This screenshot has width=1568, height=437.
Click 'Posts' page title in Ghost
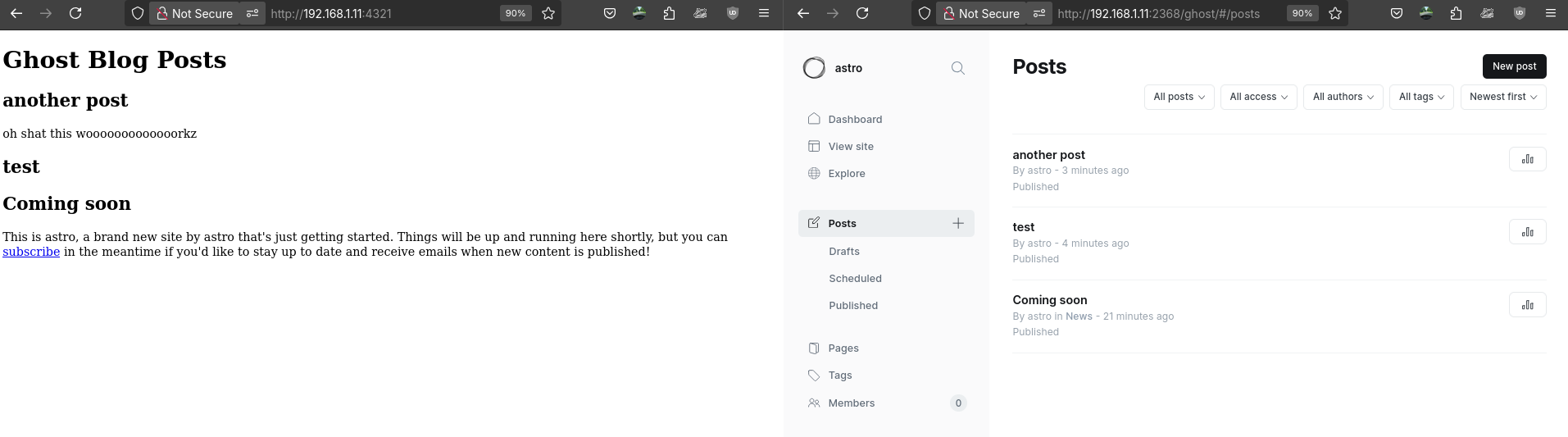(x=1039, y=66)
